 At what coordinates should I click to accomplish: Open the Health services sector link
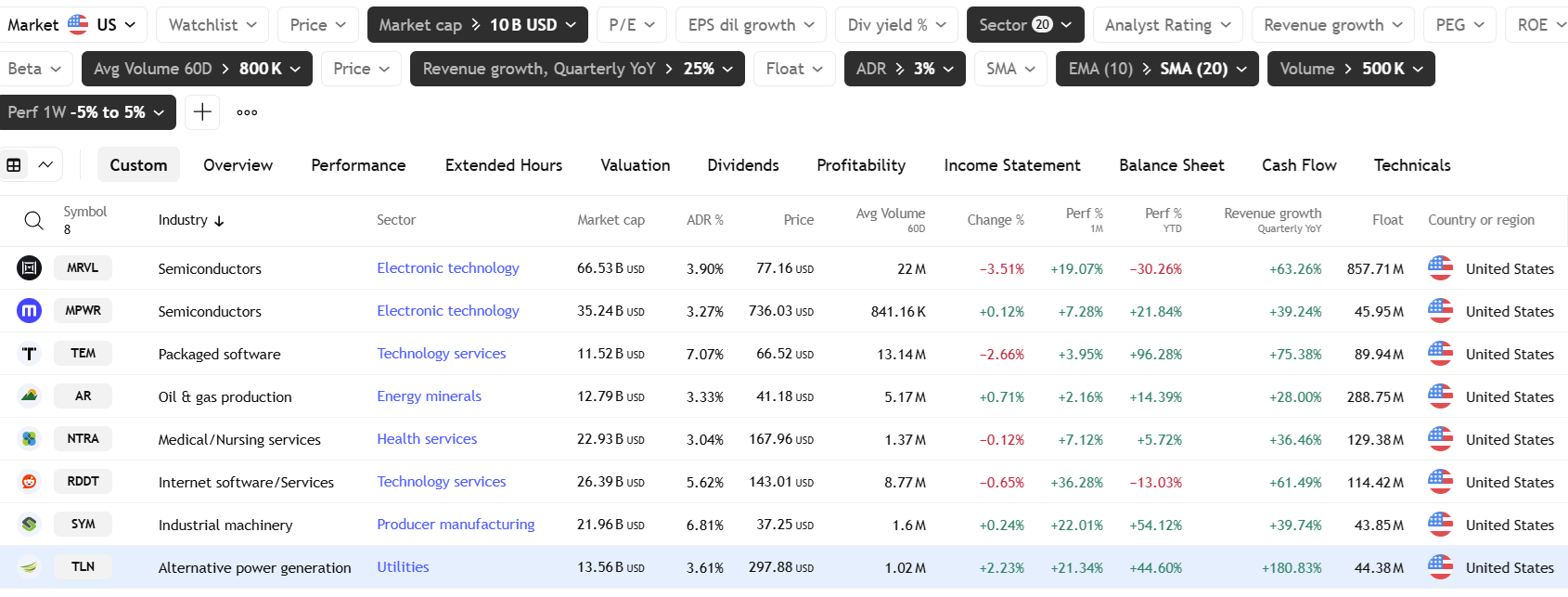pyautogui.click(x=427, y=439)
